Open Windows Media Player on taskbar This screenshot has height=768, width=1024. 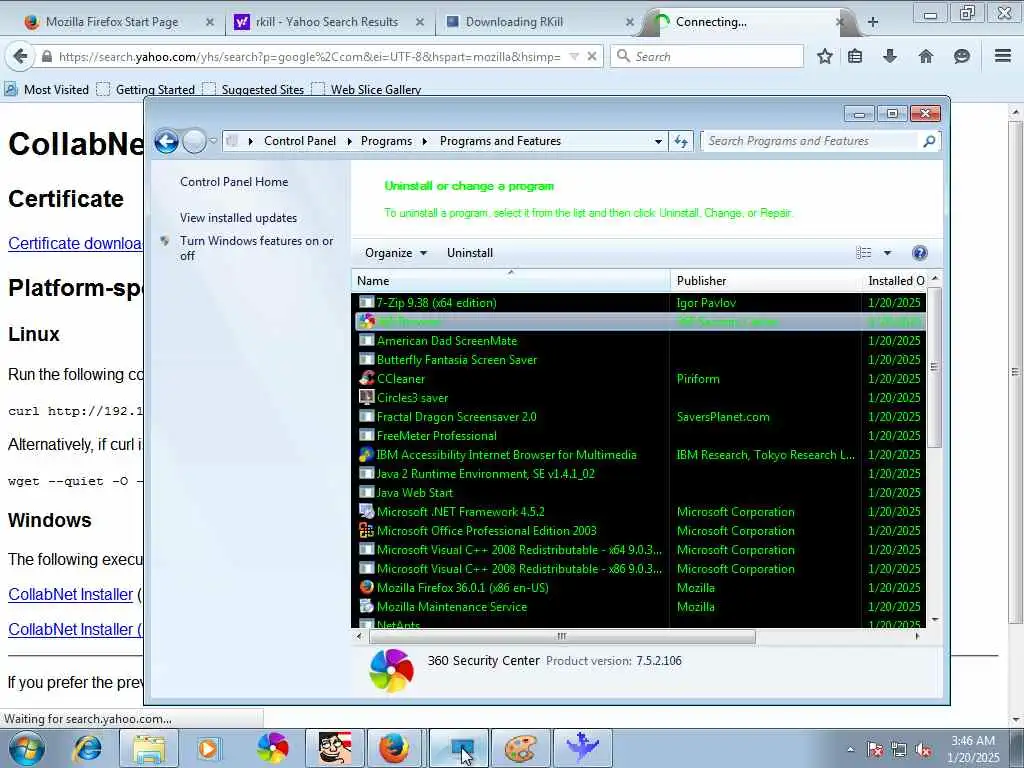click(x=209, y=748)
